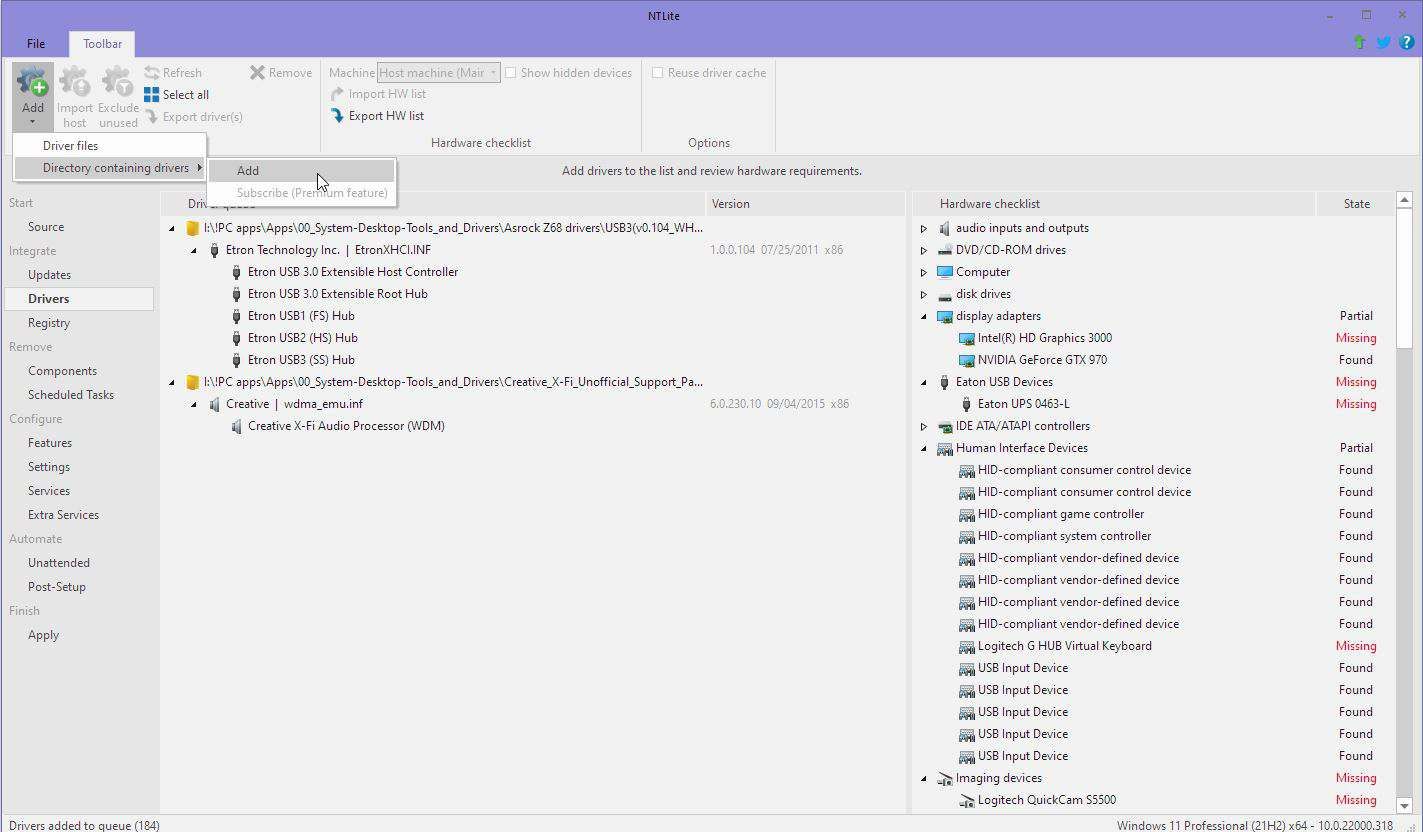Image resolution: width=1423 pixels, height=832 pixels.
Task: Toggle the Show hidden devices checkbox
Action: point(510,73)
